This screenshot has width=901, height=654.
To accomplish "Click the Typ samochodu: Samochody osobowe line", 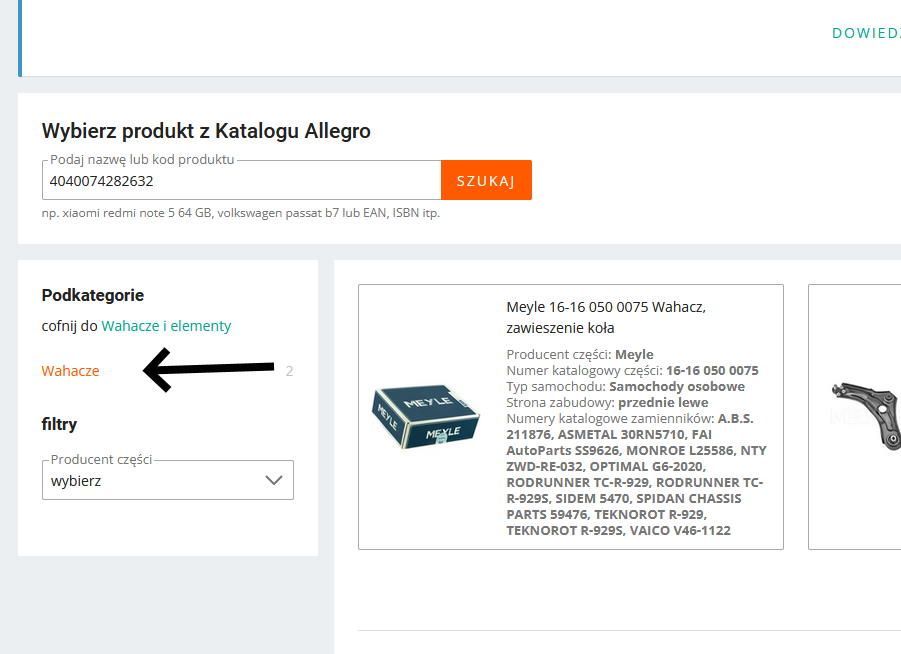I will [625, 386].
